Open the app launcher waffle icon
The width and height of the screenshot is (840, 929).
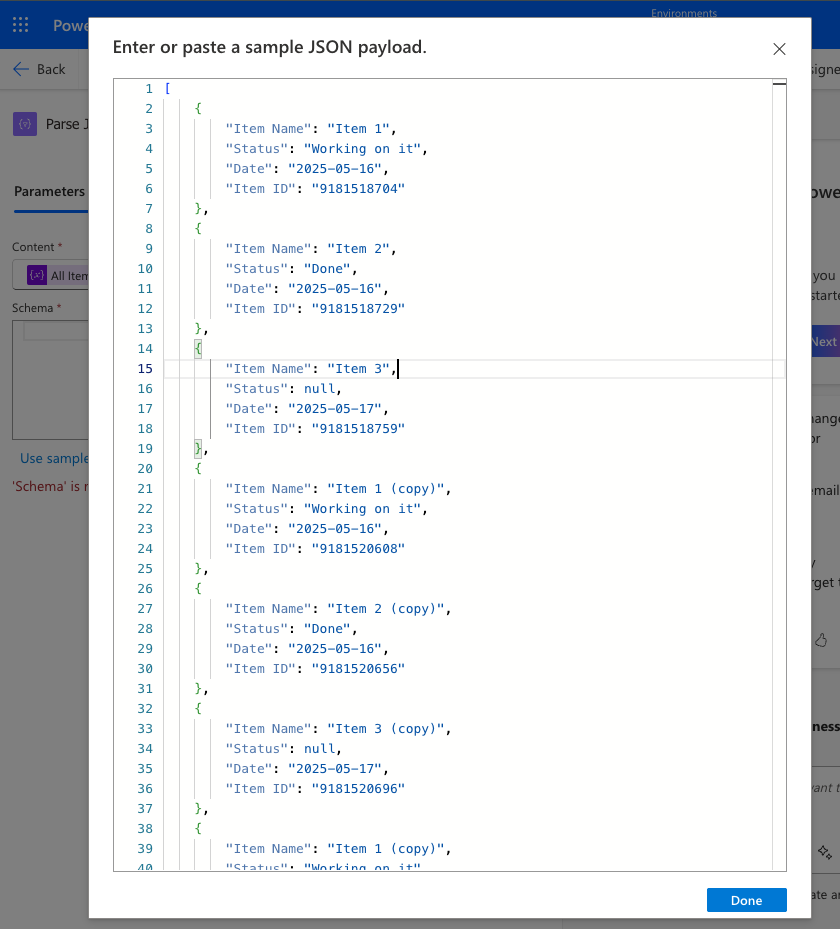pyautogui.click(x=21, y=25)
